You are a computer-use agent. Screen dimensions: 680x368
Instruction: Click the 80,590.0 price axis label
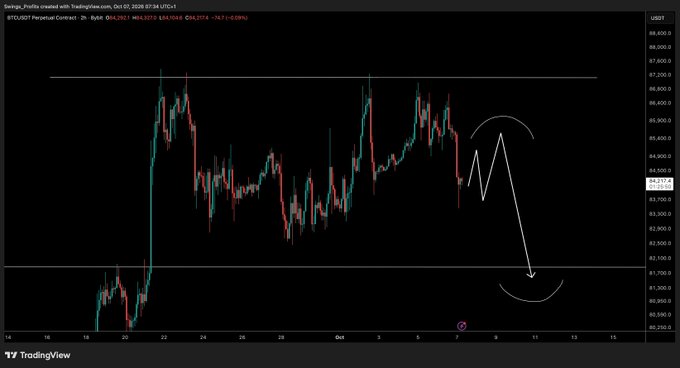tap(660, 314)
